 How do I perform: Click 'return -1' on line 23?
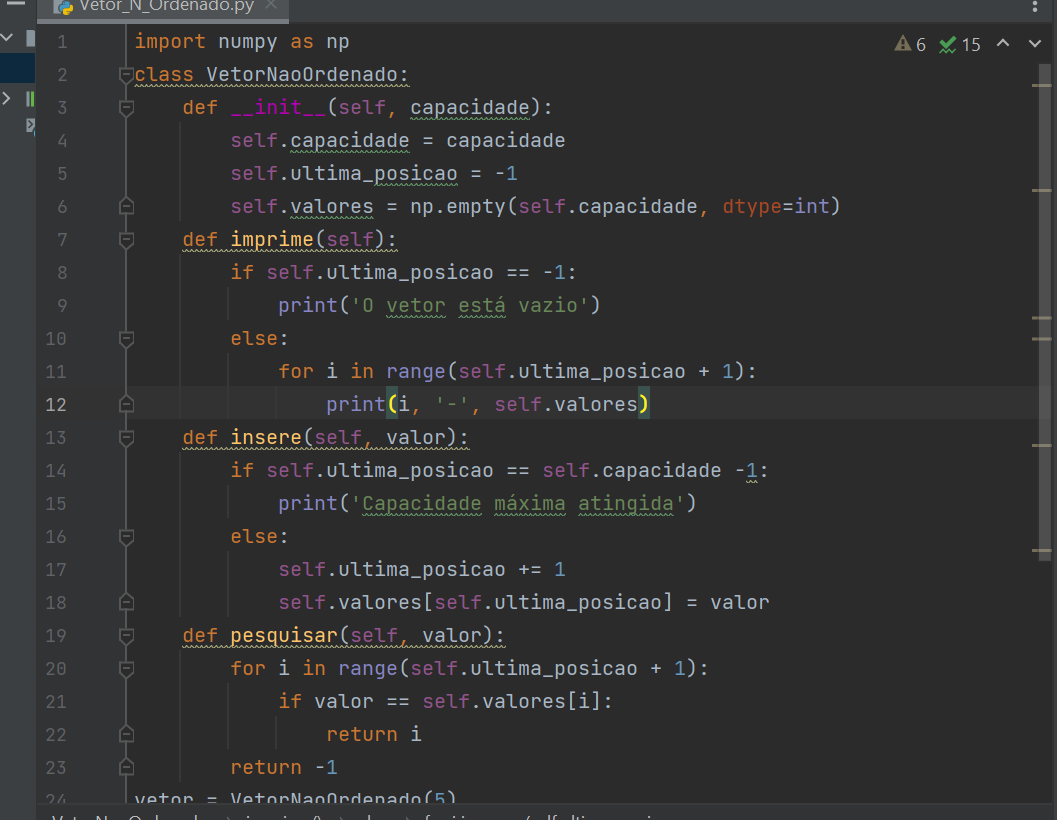click(x=284, y=767)
